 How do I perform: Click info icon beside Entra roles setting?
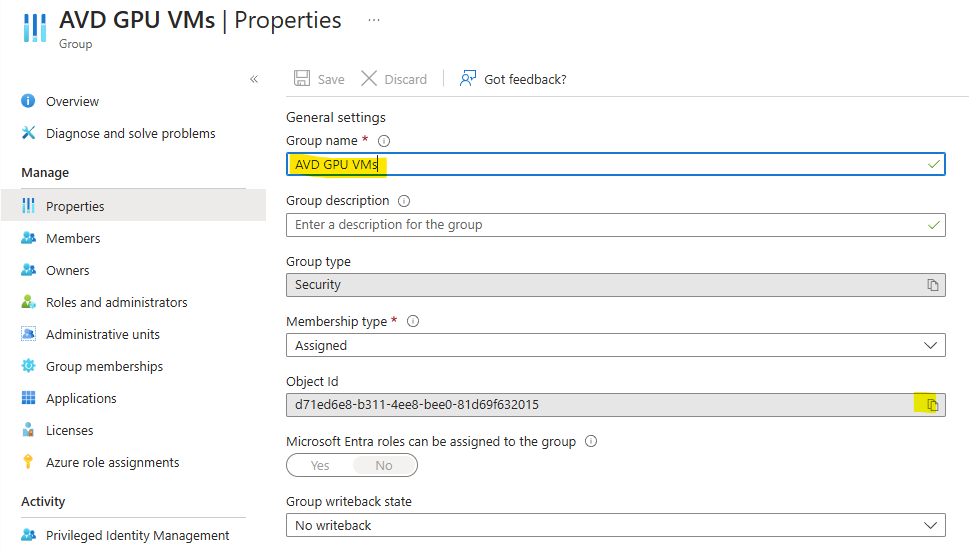click(x=591, y=441)
